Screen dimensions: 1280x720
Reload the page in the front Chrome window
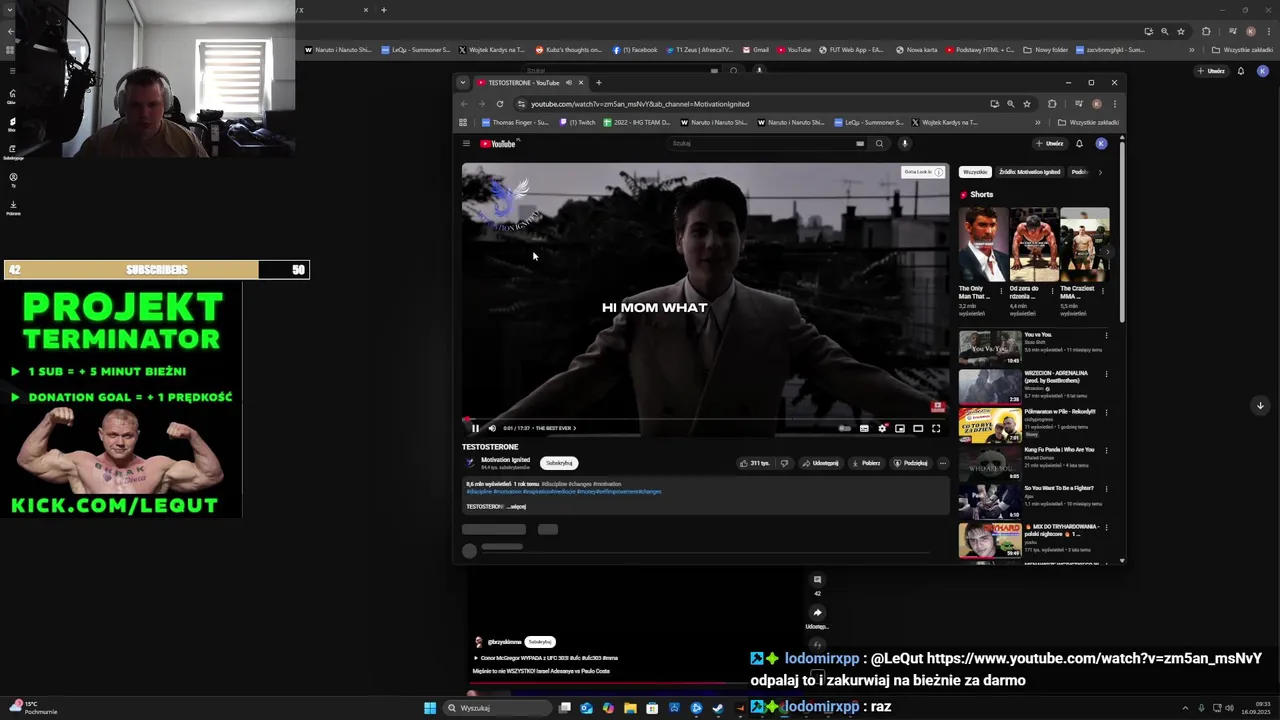(x=500, y=104)
